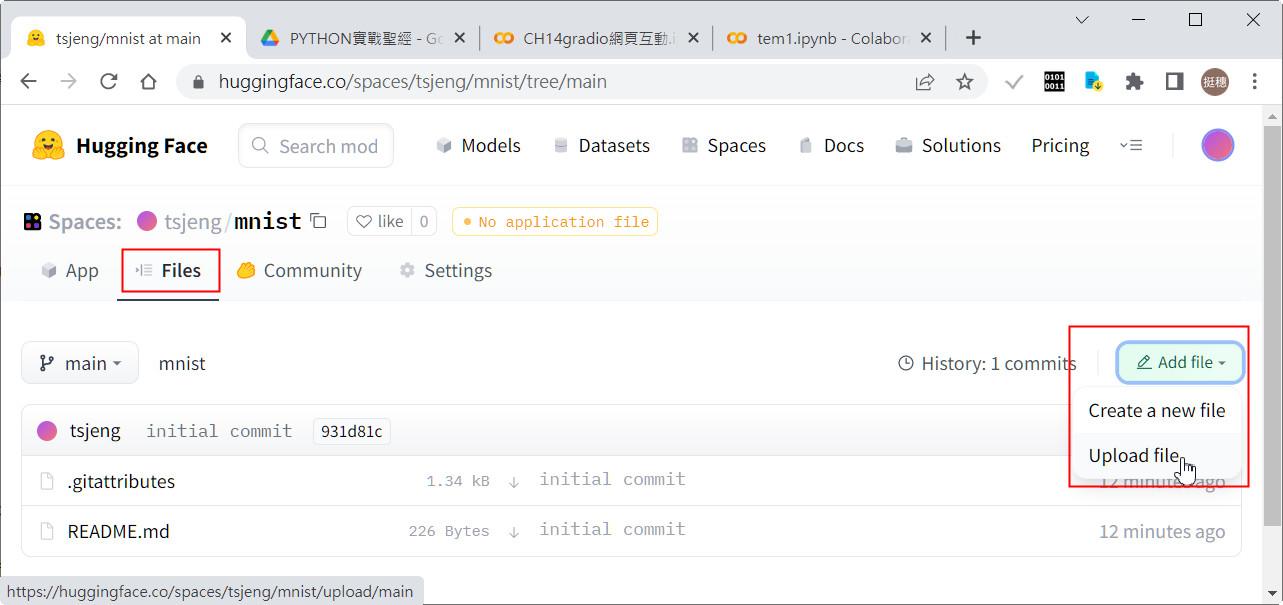Close the tem1.ipynb Colab tab
This screenshot has width=1283, height=605.
(x=925, y=38)
